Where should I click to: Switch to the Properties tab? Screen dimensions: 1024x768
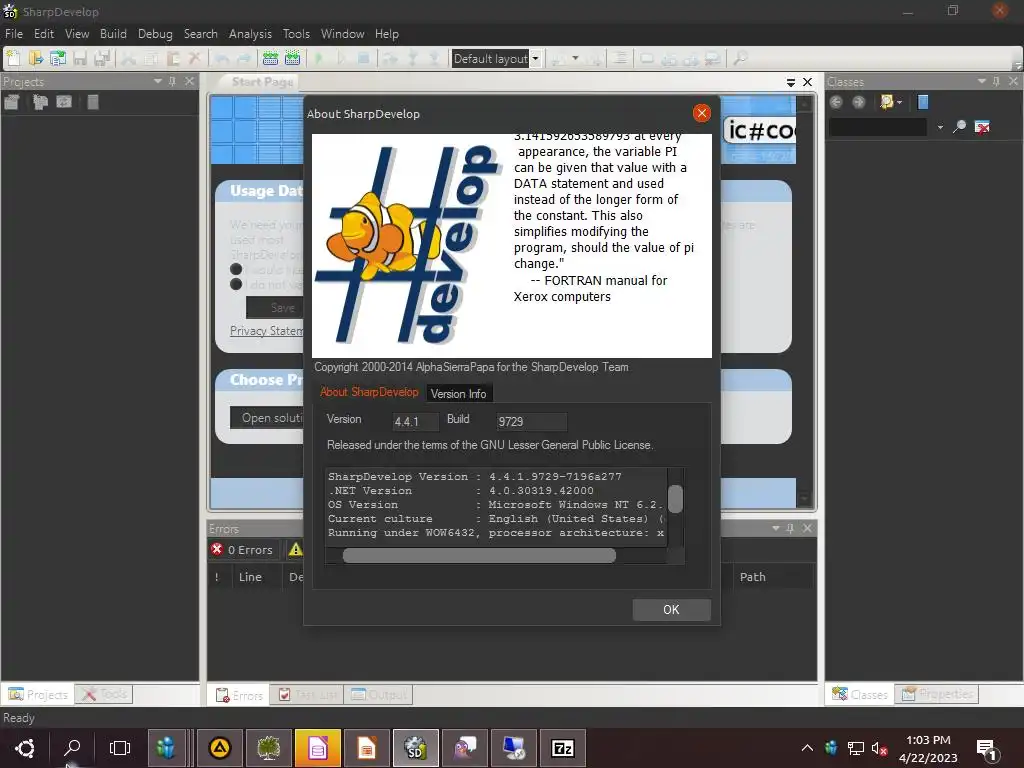[937, 694]
